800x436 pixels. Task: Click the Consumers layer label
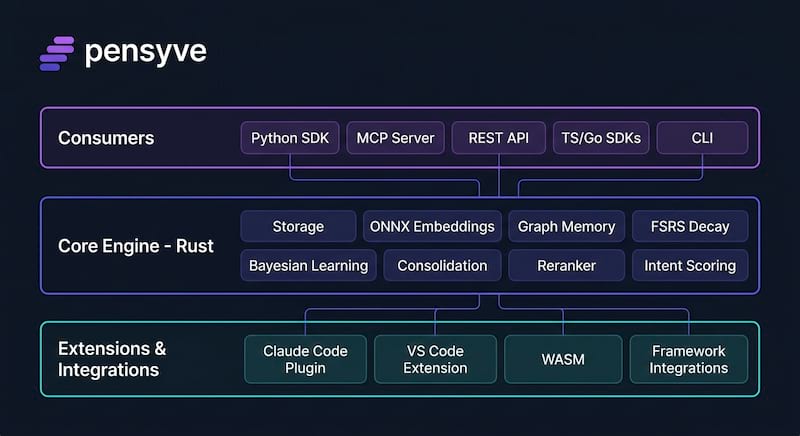click(x=106, y=138)
